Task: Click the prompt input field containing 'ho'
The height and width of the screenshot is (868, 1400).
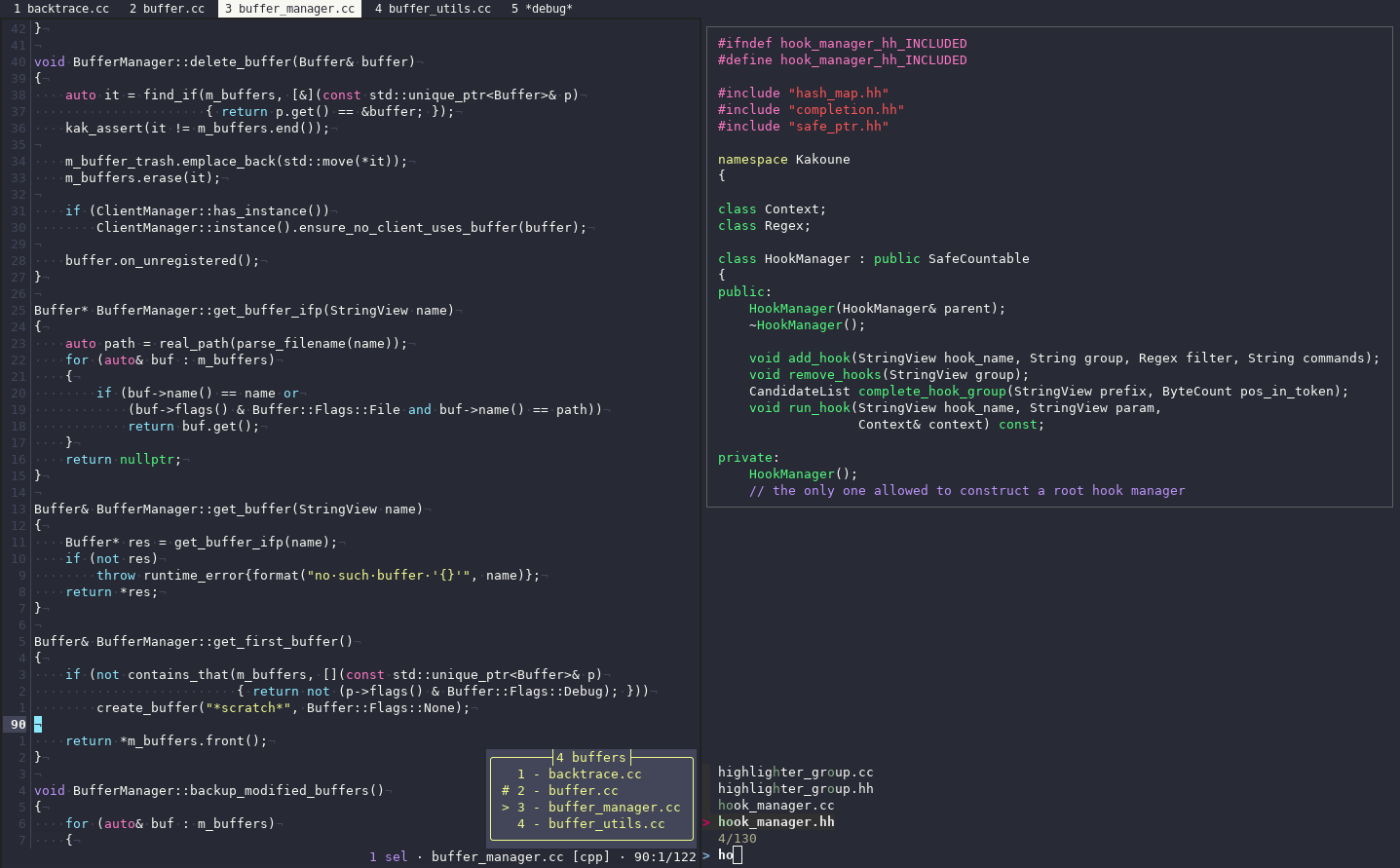Action: pyautogui.click(x=1056, y=855)
